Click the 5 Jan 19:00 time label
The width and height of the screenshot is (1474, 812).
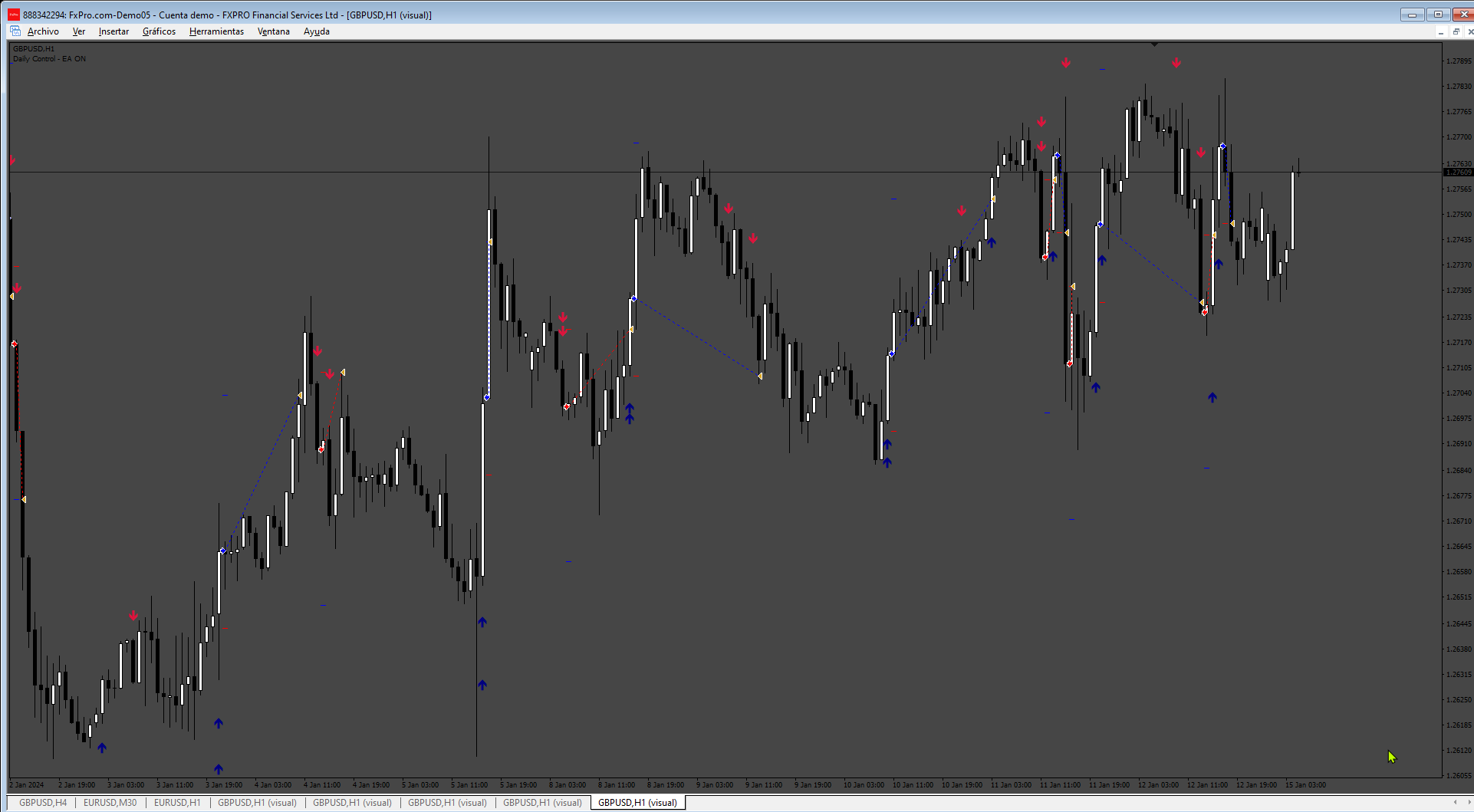click(x=518, y=785)
